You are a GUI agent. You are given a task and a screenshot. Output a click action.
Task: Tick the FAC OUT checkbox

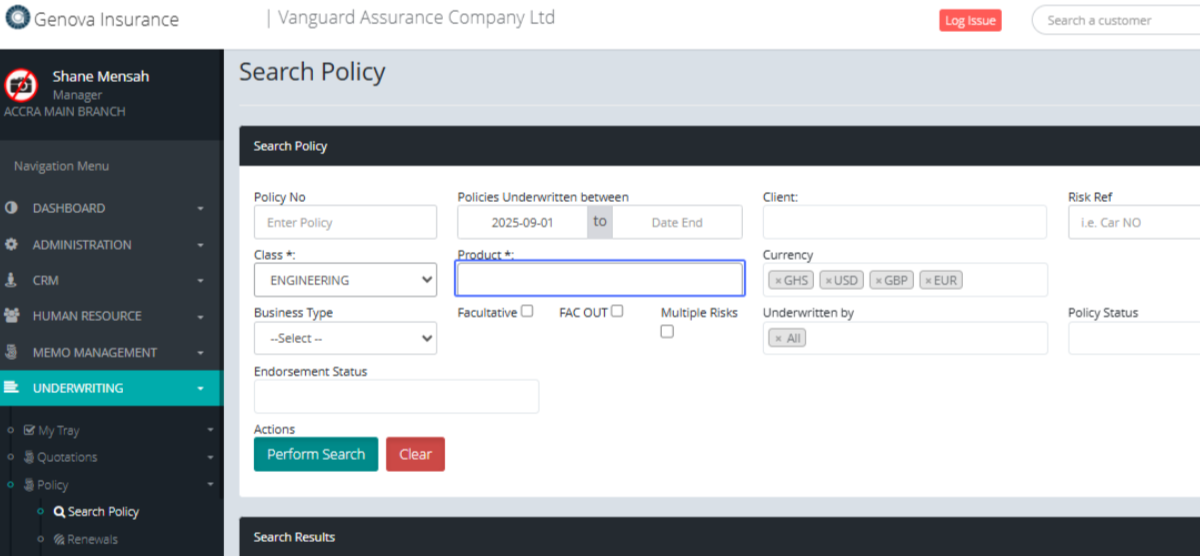tap(617, 311)
